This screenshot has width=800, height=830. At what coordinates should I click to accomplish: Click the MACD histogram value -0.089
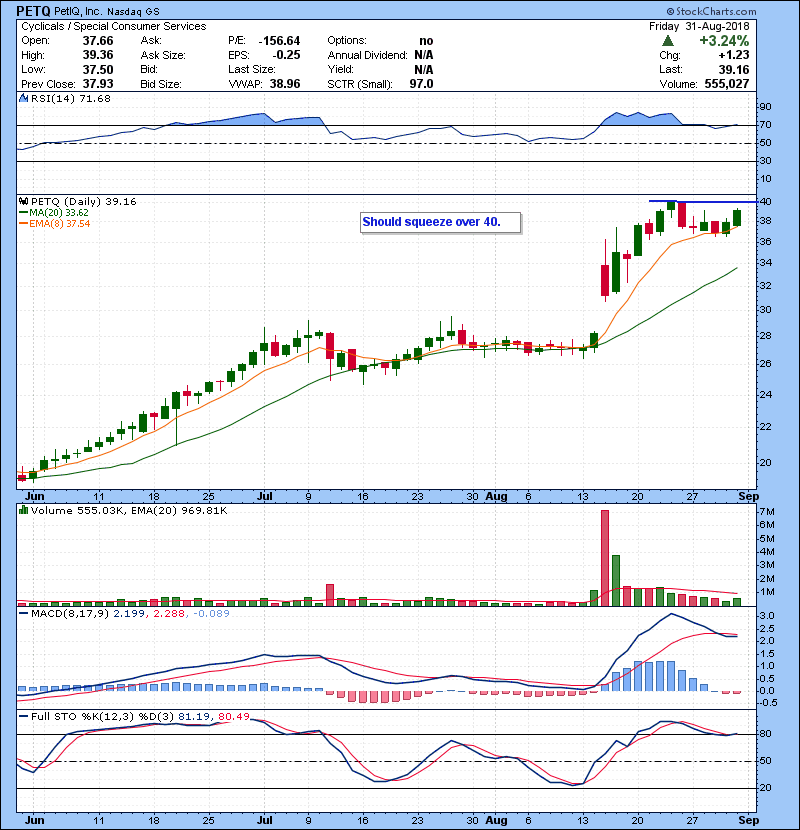[x=211, y=614]
